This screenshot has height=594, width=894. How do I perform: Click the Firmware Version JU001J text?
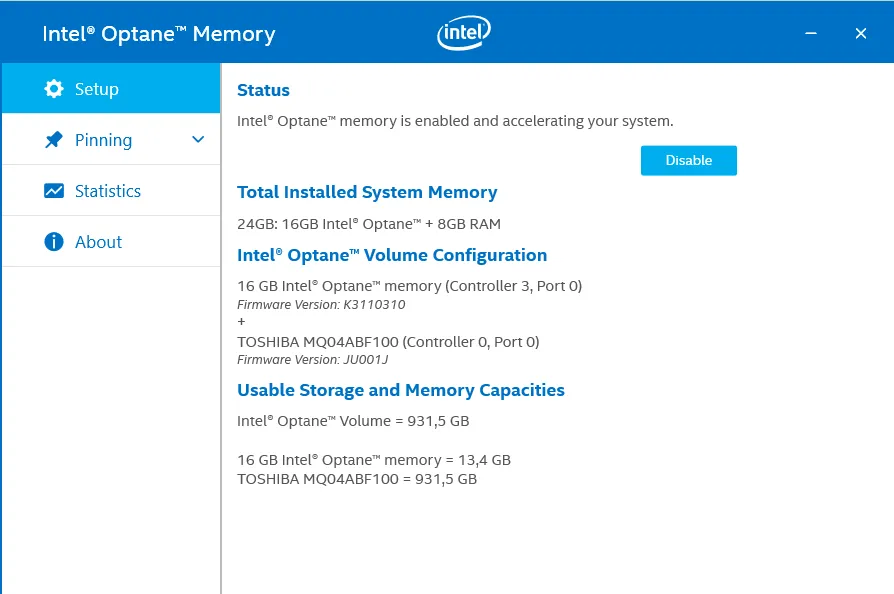tap(312, 359)
